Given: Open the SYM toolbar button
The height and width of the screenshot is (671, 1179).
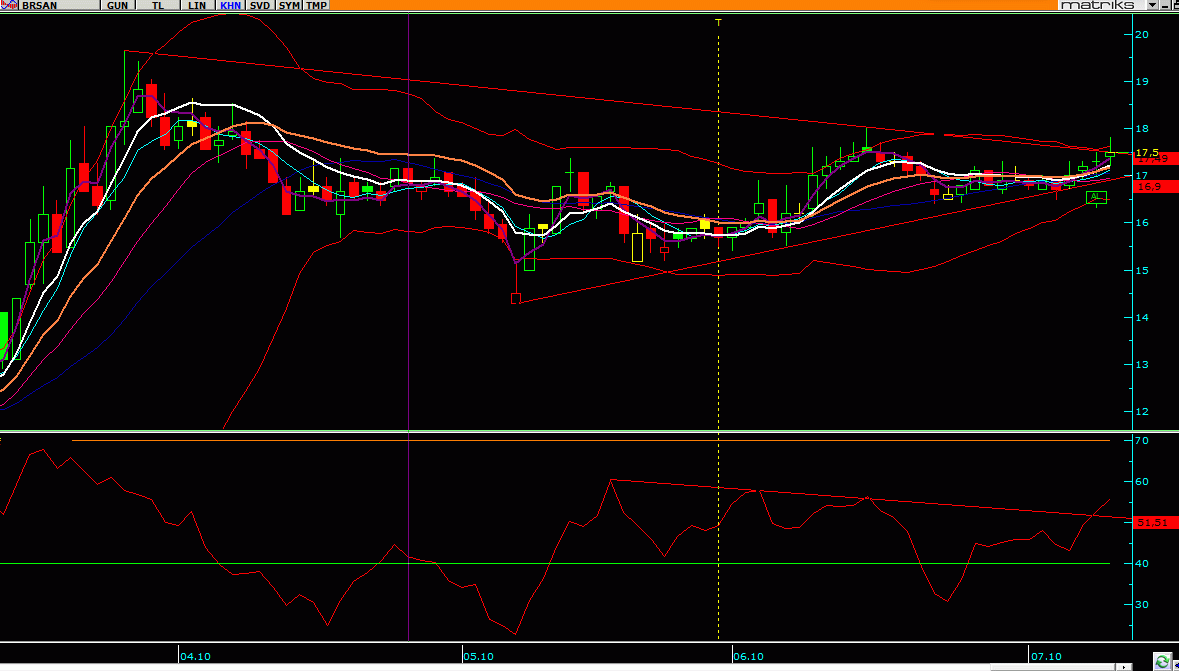Looking at the screenshot, I should pos(289,5).
